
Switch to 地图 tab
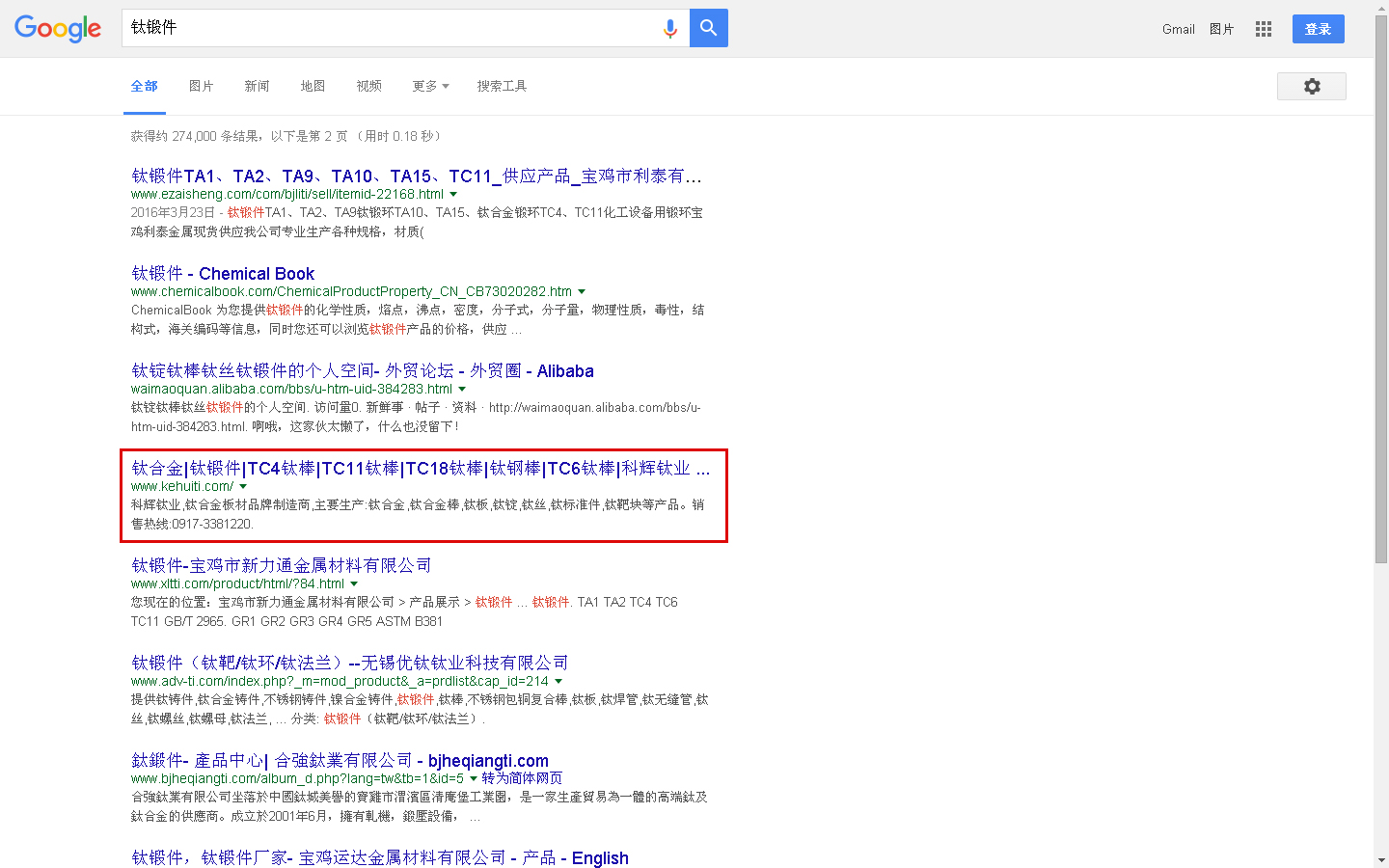pyautogui.click(x=313, y=86)
